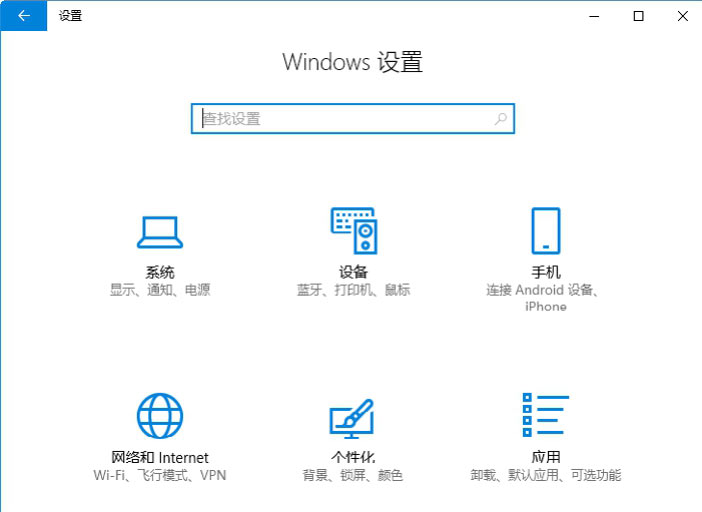Click the 连接 Android 设备 description

[543, 298]
